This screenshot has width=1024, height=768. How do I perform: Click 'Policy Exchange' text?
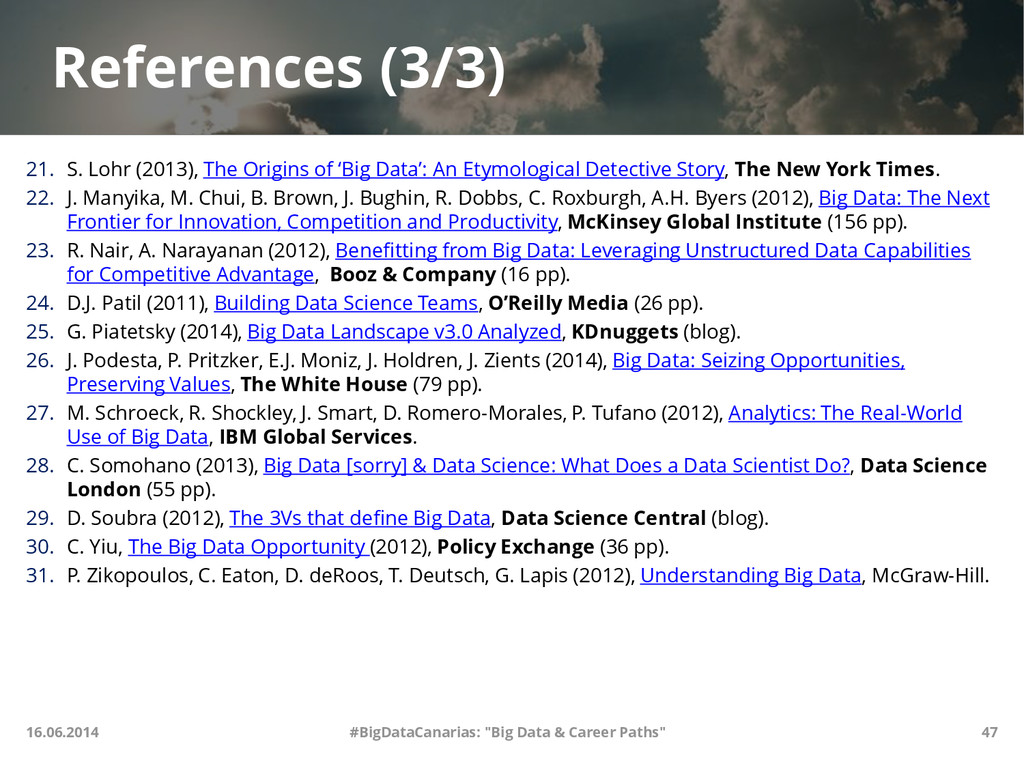(x=515, y=547)
